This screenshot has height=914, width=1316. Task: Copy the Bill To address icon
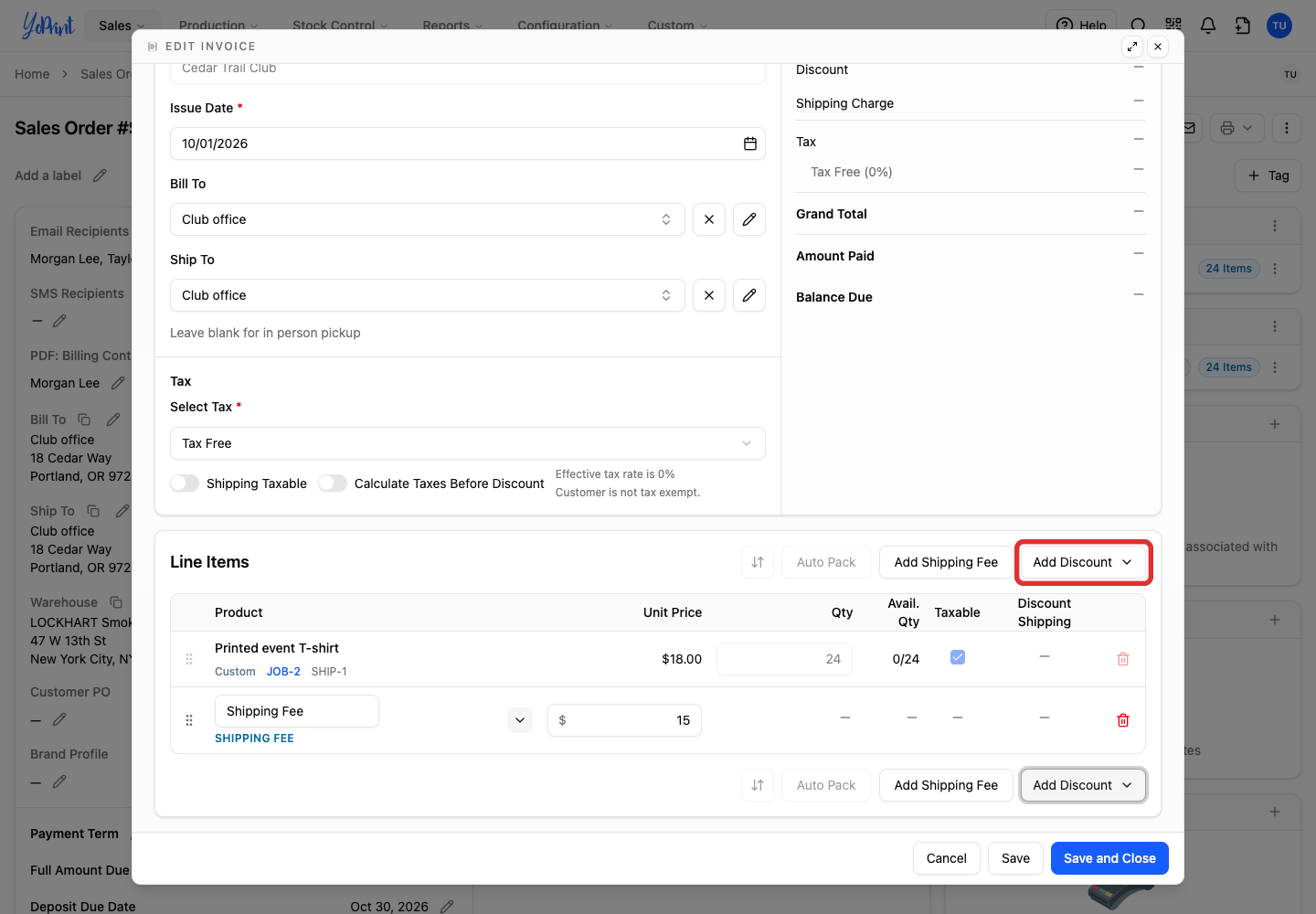tap(84, 420)
